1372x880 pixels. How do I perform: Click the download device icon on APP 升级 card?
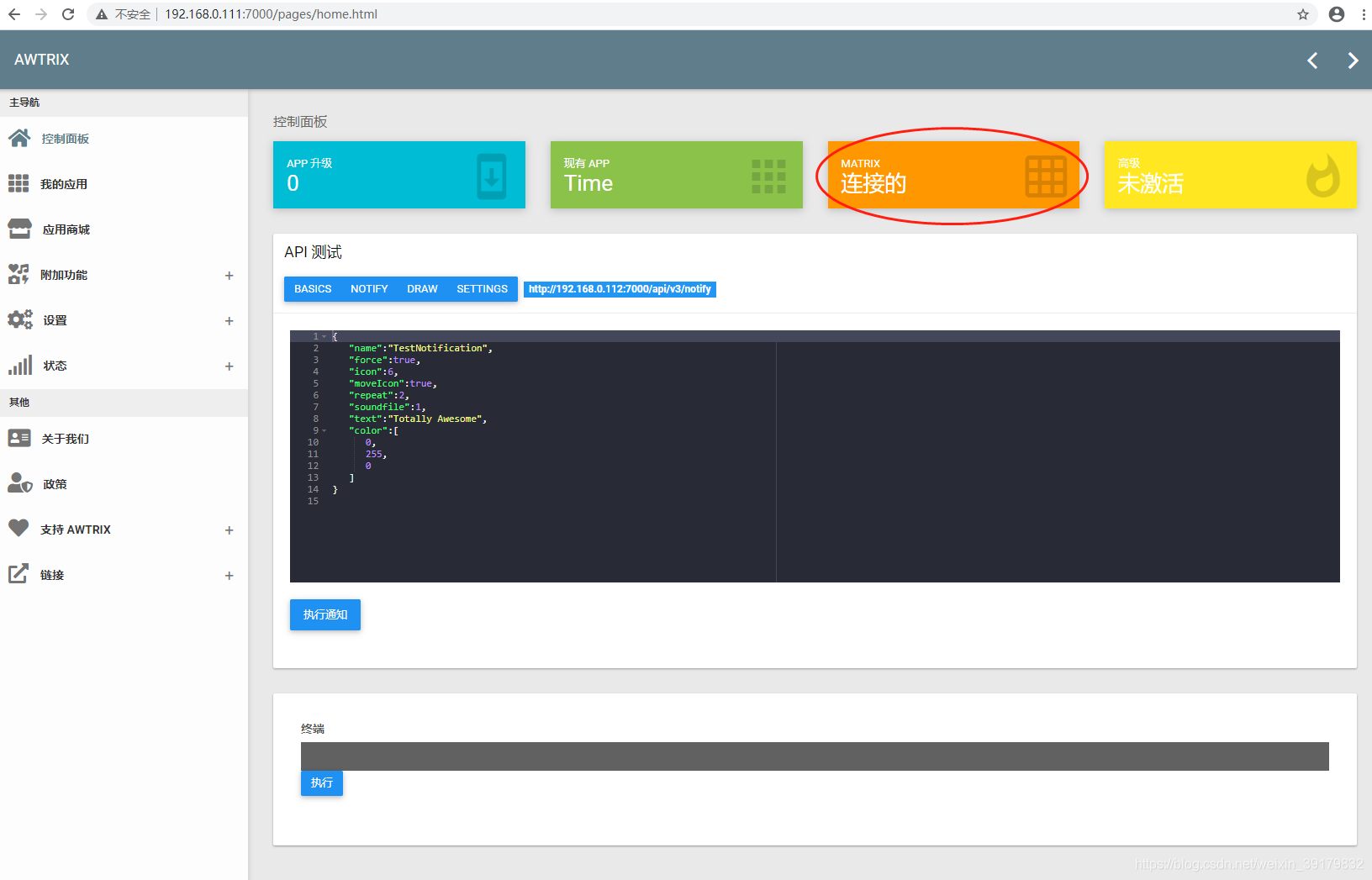click(492, 177)
